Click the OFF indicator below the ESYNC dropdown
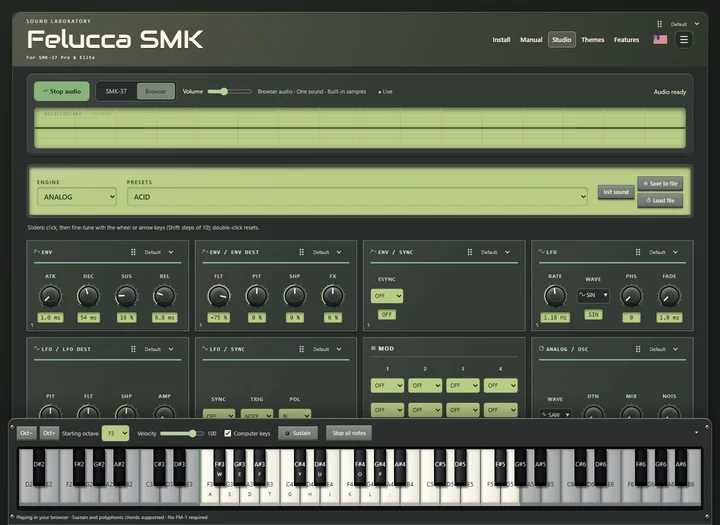The width and height of the screenshot is (720, 525). tap(387, 315)
